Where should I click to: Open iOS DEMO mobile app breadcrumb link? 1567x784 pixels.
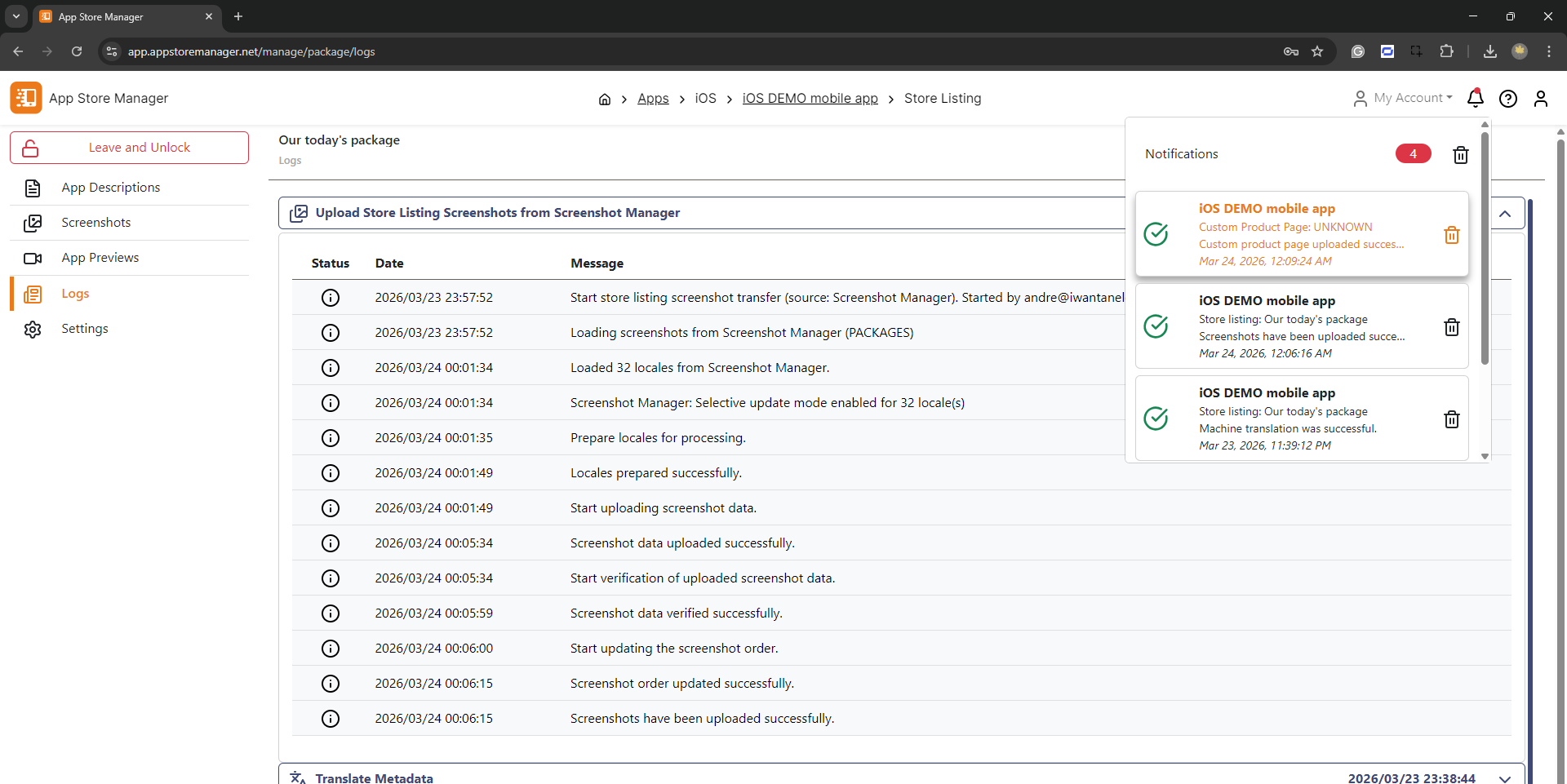[x=810, y=98]
